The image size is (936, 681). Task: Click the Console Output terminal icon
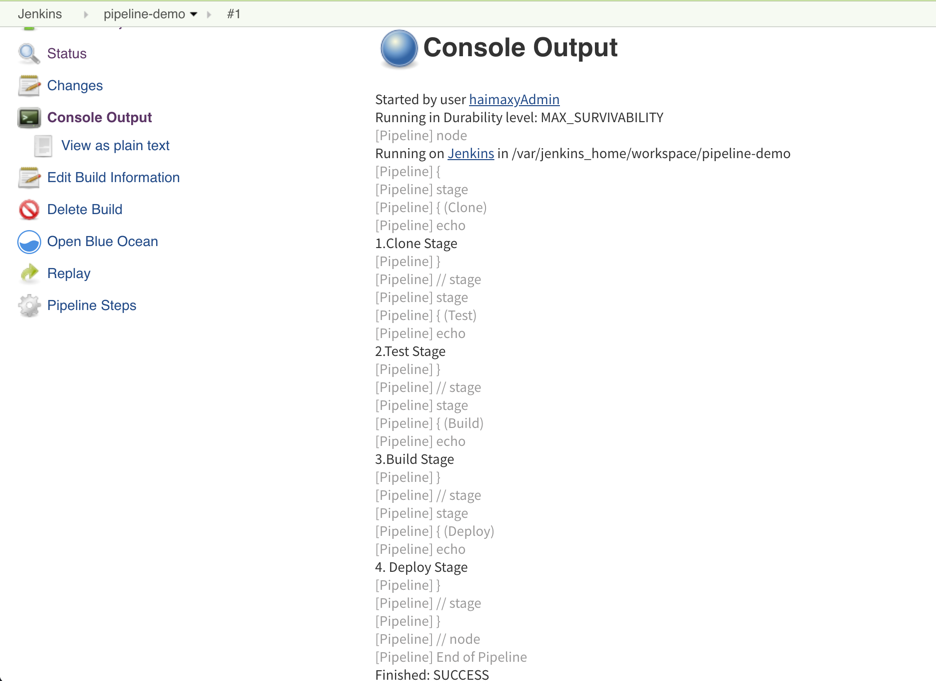[29, 118]
